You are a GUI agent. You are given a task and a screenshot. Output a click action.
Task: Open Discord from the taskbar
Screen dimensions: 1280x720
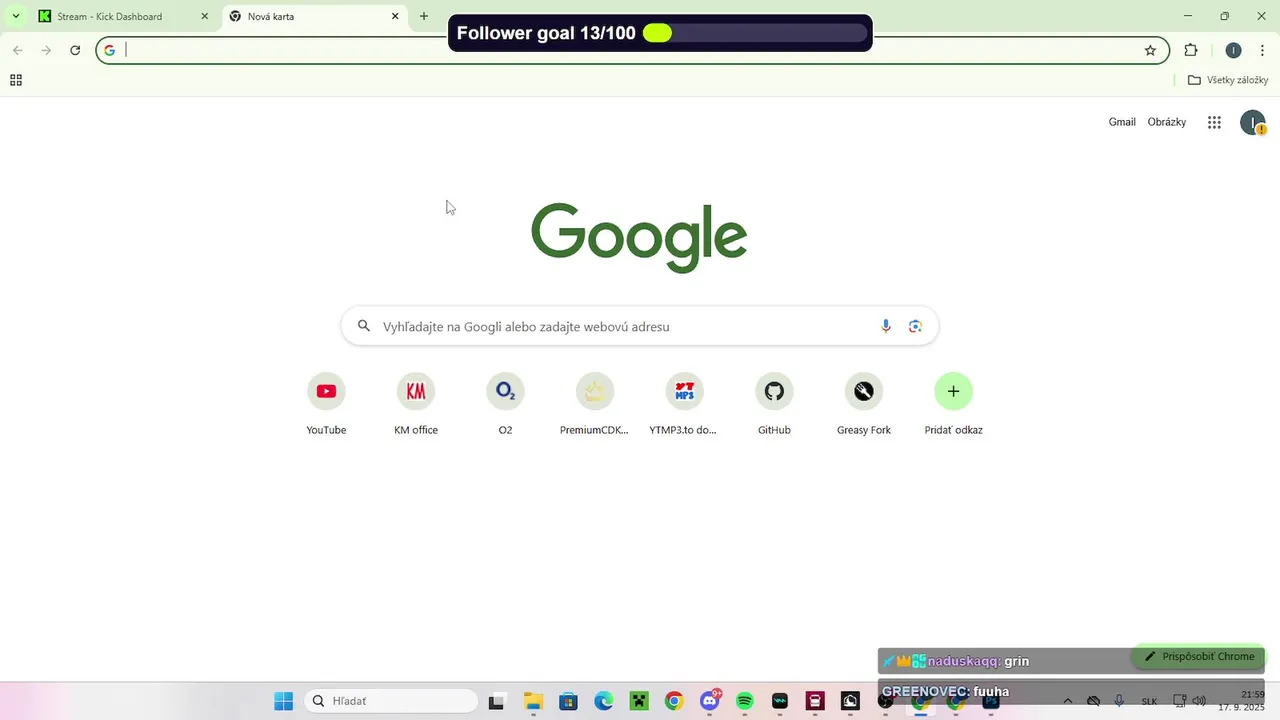710,701
